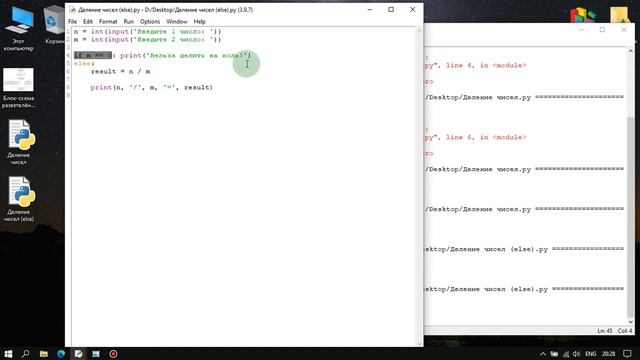Select the Деление чисел (else) Python file icon
Image resolution: width=640 pixels, height=360 pixels.
click(x=19, y=199)
